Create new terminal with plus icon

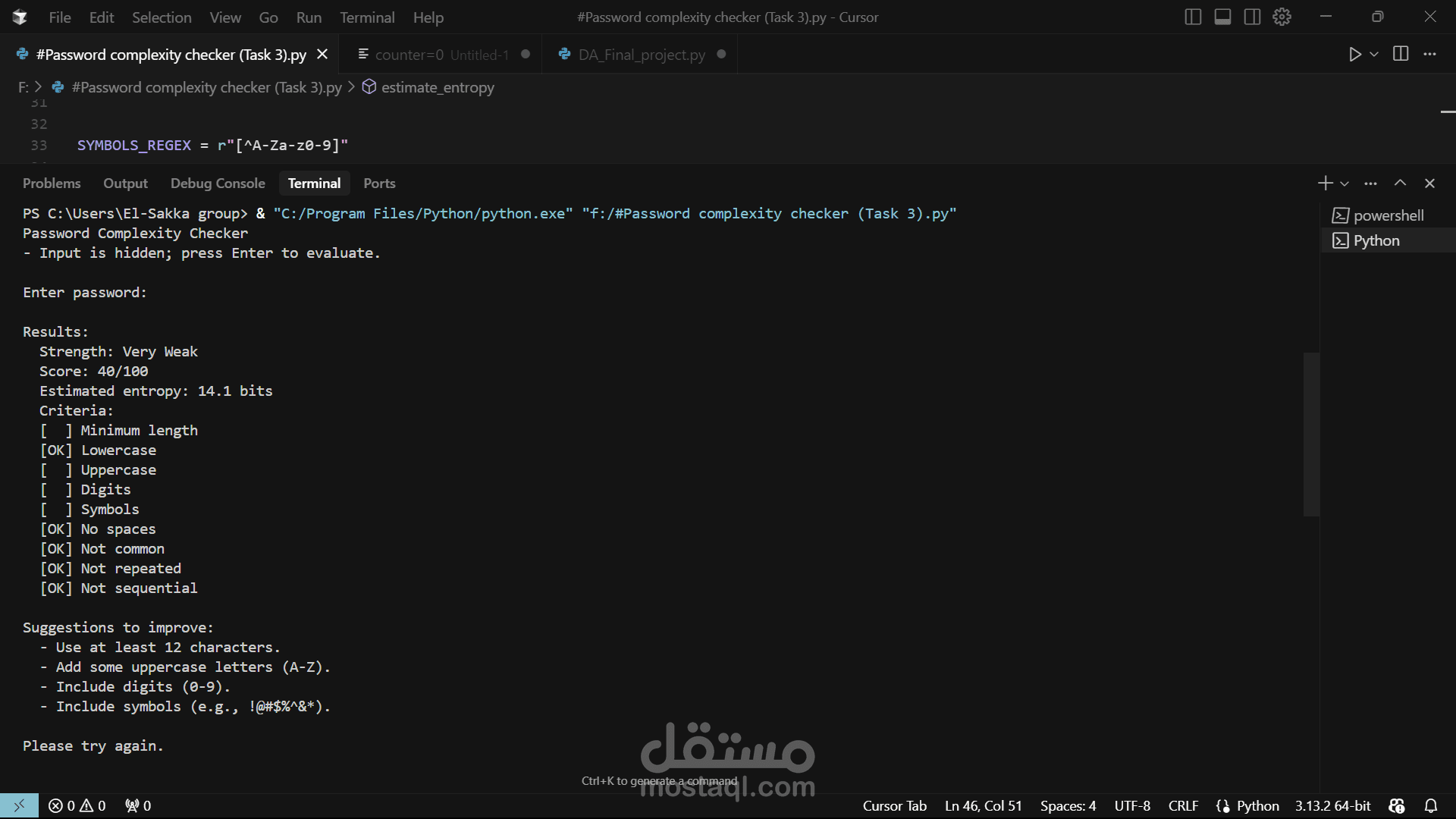click(x=1325, y=183)
